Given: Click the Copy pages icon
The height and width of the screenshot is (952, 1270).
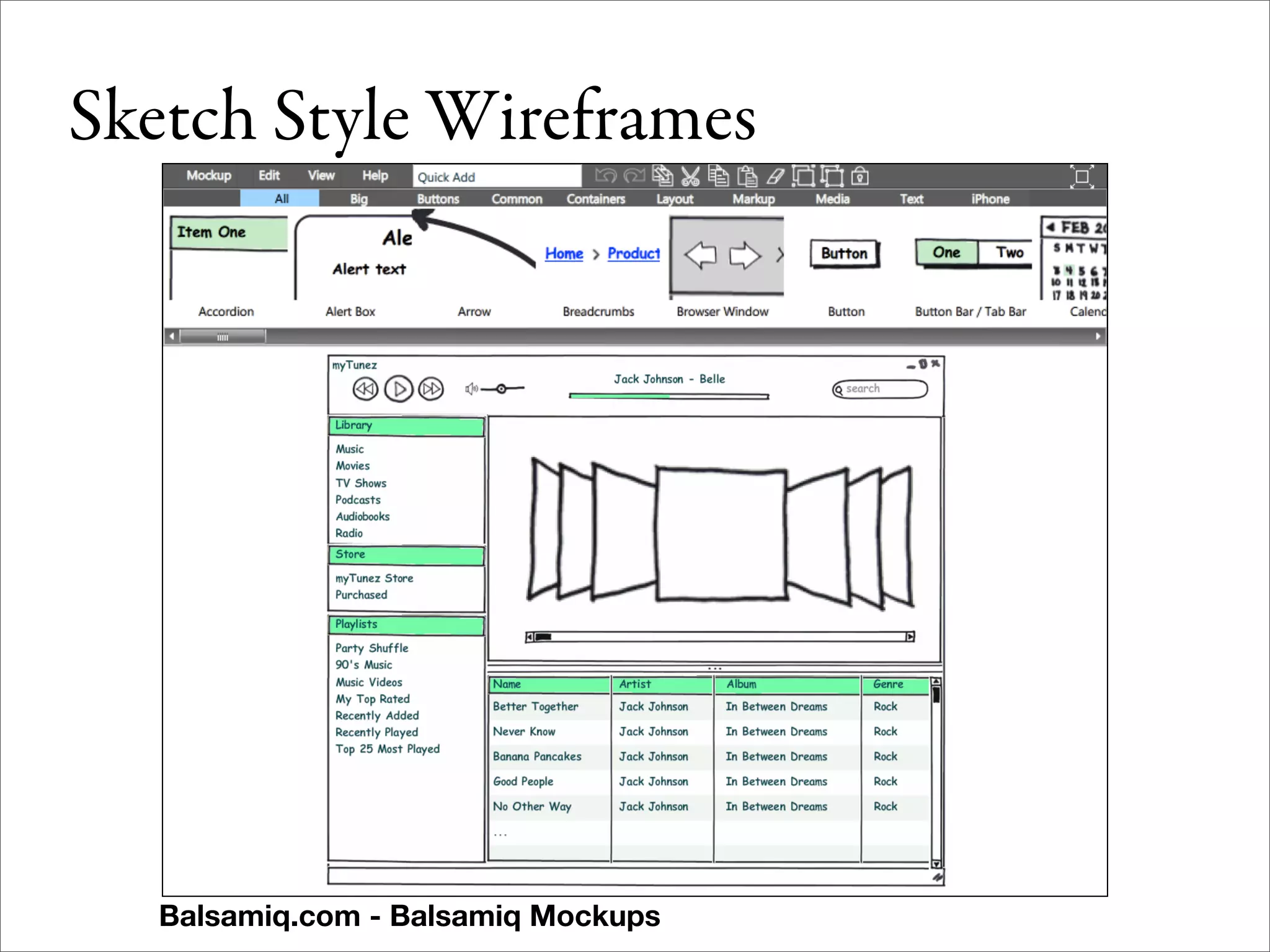Looking at the screenshot, I should coord(719,177).
